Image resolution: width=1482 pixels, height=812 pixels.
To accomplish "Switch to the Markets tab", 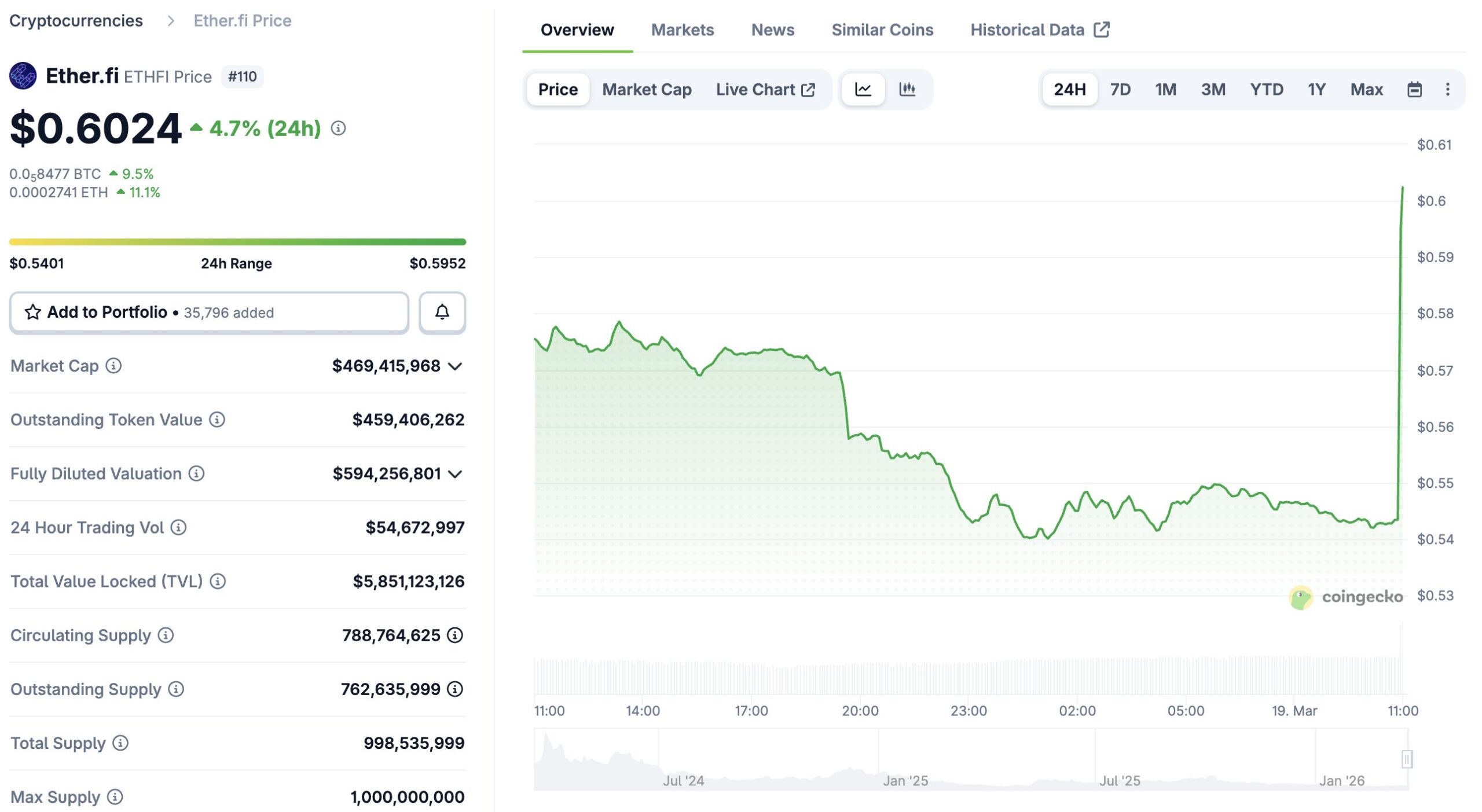I will 683,30.
